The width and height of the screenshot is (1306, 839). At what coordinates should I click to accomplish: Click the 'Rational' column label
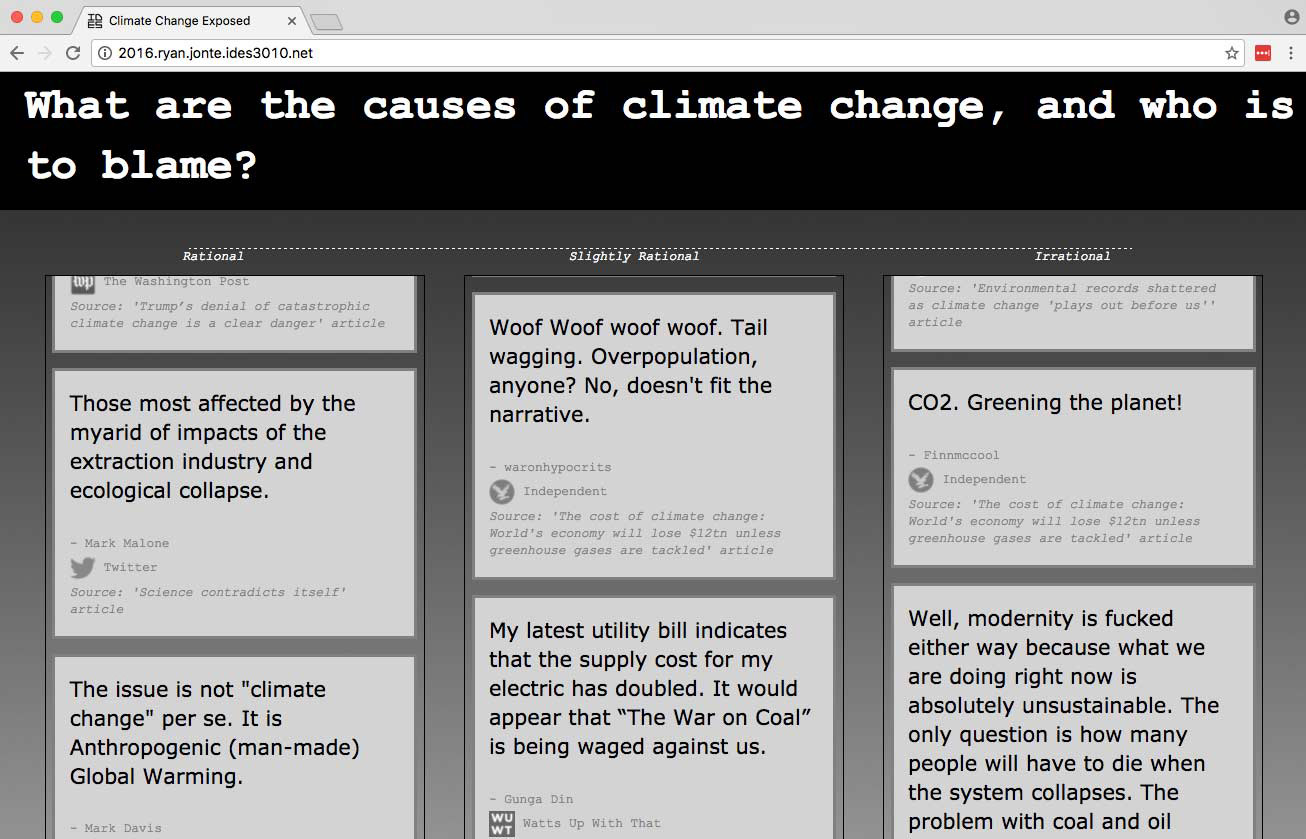[x=213, y=256]
